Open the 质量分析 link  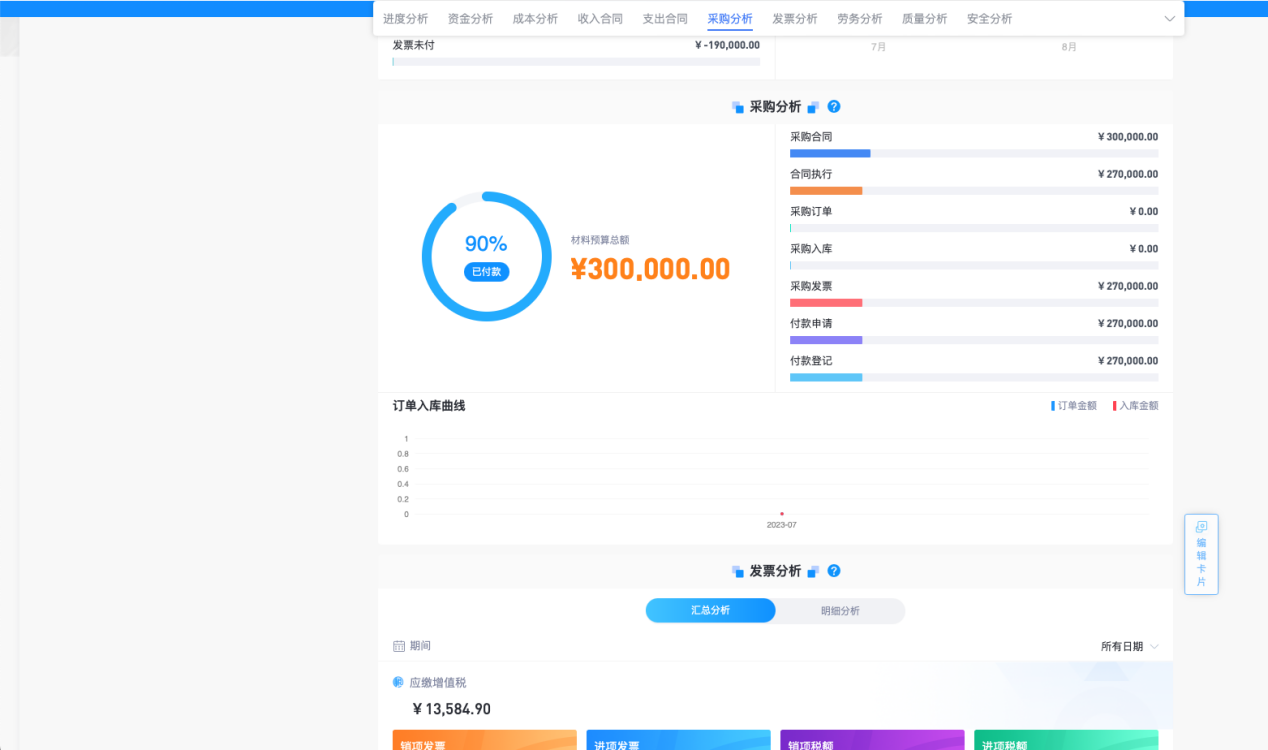pyautogui.click(x=924, y=18)
